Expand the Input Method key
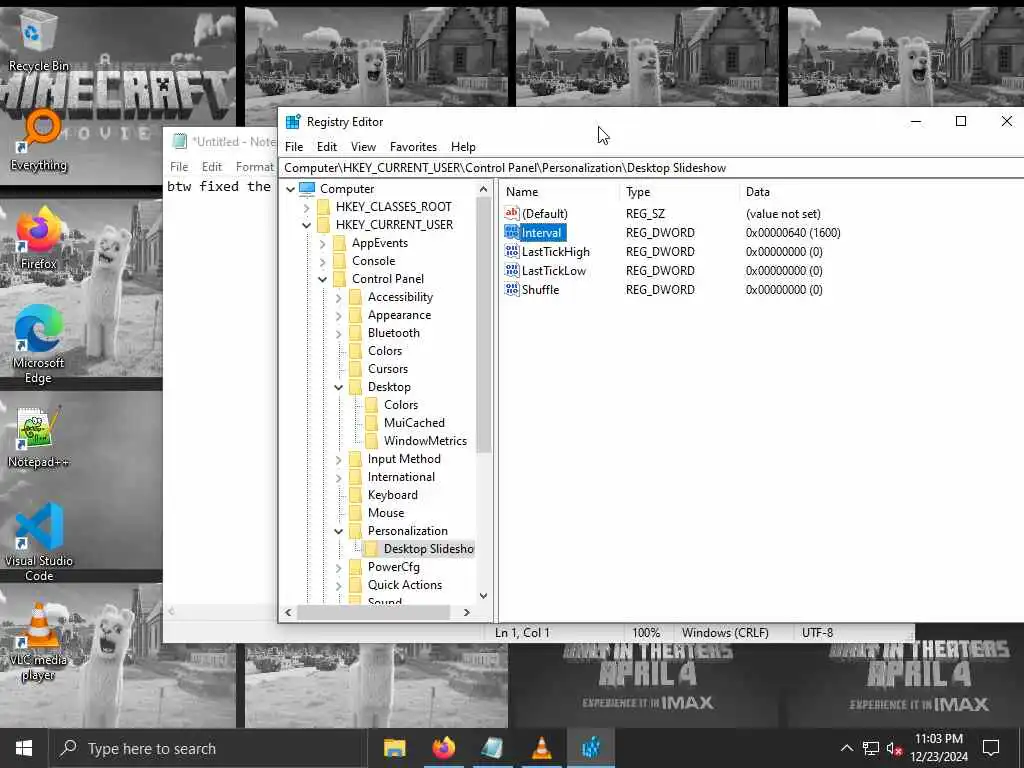Image resolution: width=1024 pixels, height=768 pixels. [338, 459]
